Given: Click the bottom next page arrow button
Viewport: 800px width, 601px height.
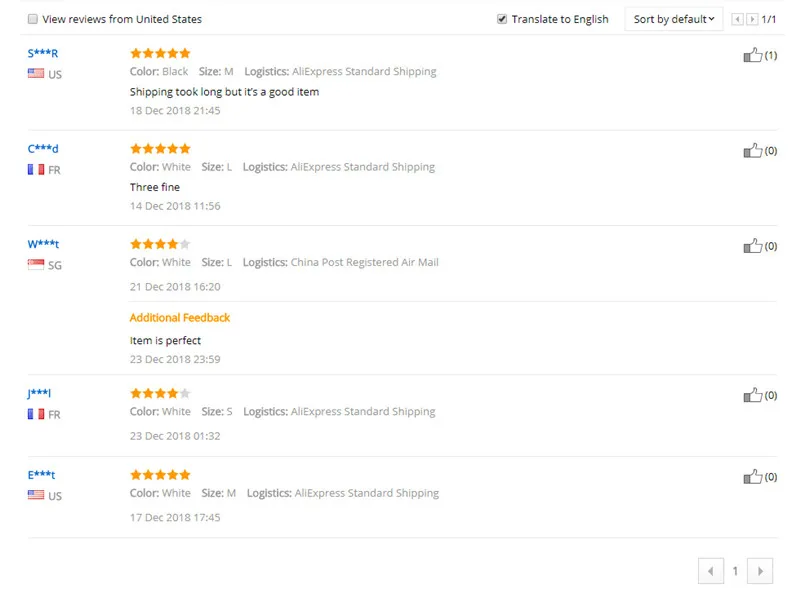Looking at the screenshot, I should (x=760, y=571).
